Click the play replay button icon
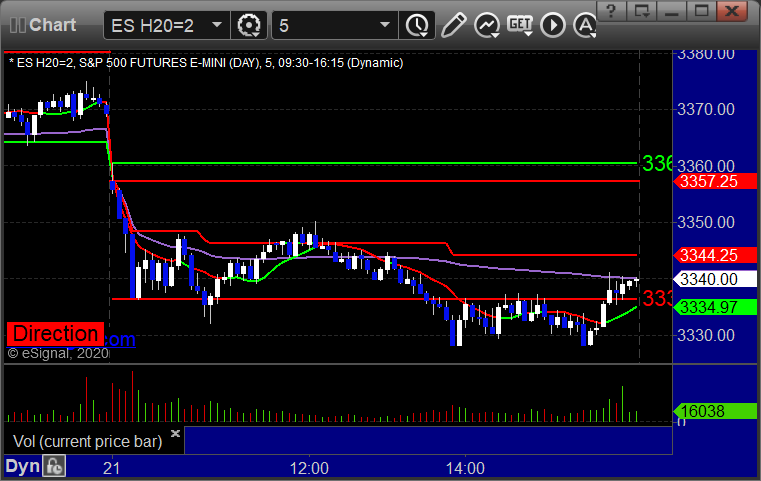 pos(553,25)
